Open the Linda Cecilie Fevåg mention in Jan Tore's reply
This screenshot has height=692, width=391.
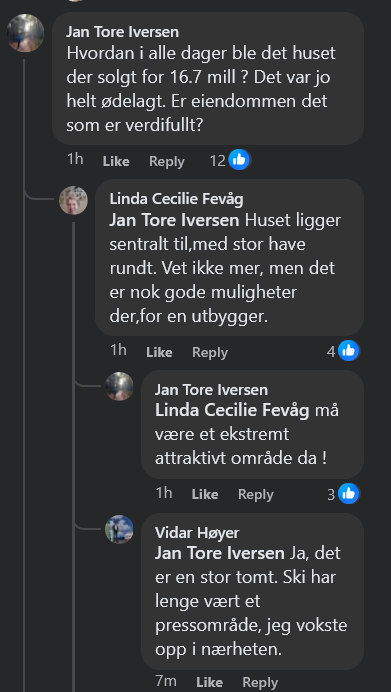click(x=232, y=410)
